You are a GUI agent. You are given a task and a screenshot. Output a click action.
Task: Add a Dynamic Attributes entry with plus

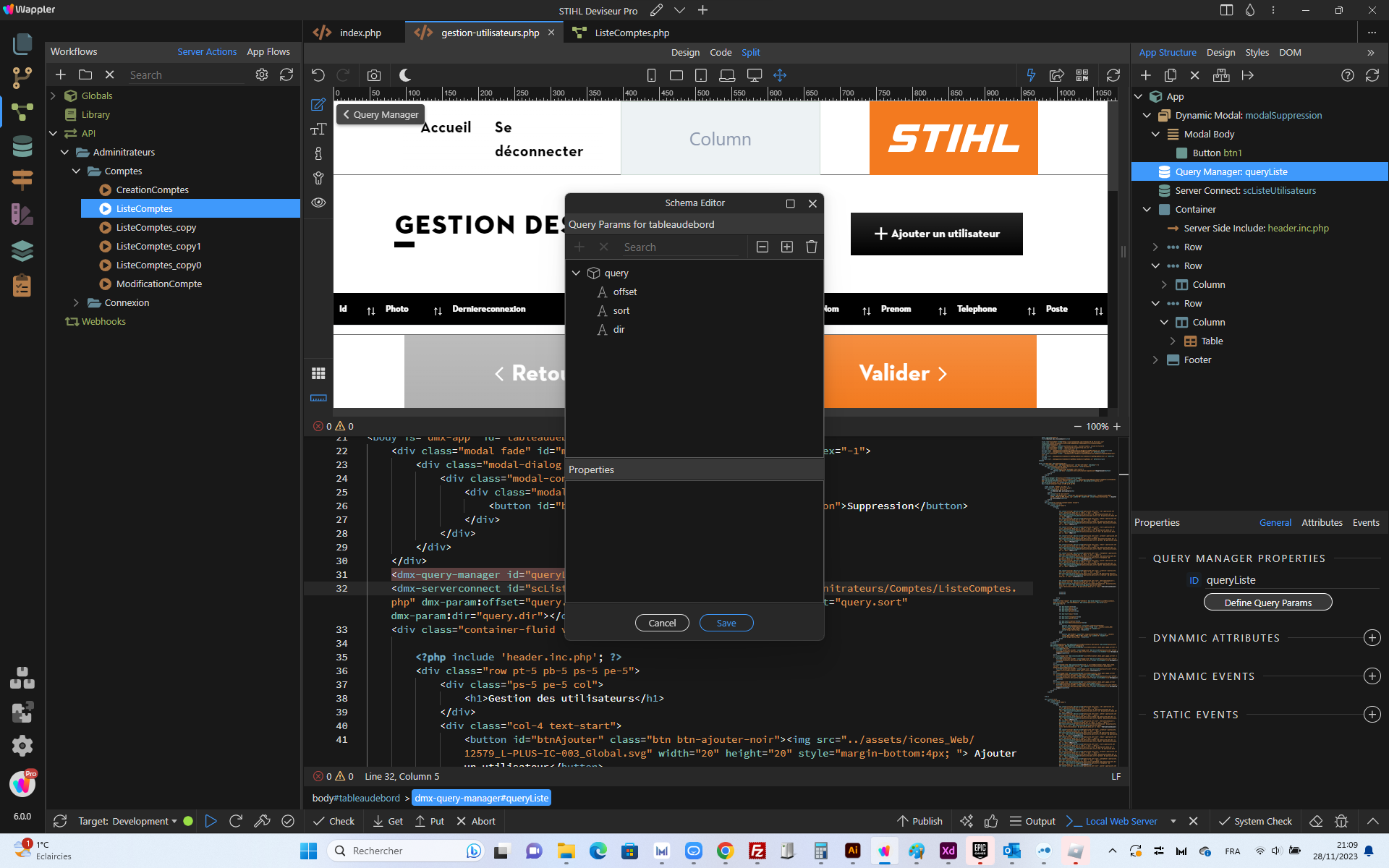click(1372, 638)
